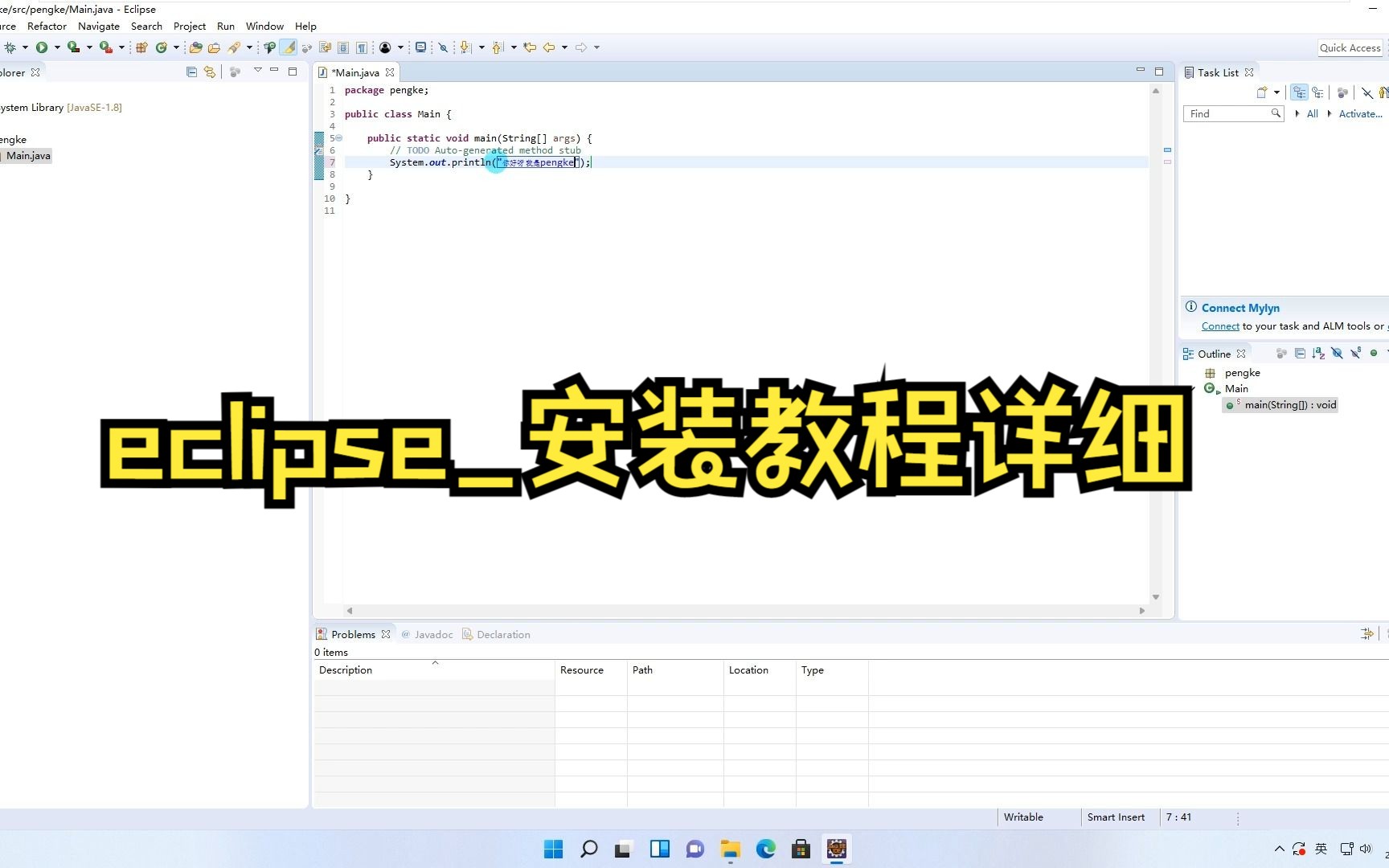
Task: Toggle Scheduled view in Task List
Action: (1318, 92)
